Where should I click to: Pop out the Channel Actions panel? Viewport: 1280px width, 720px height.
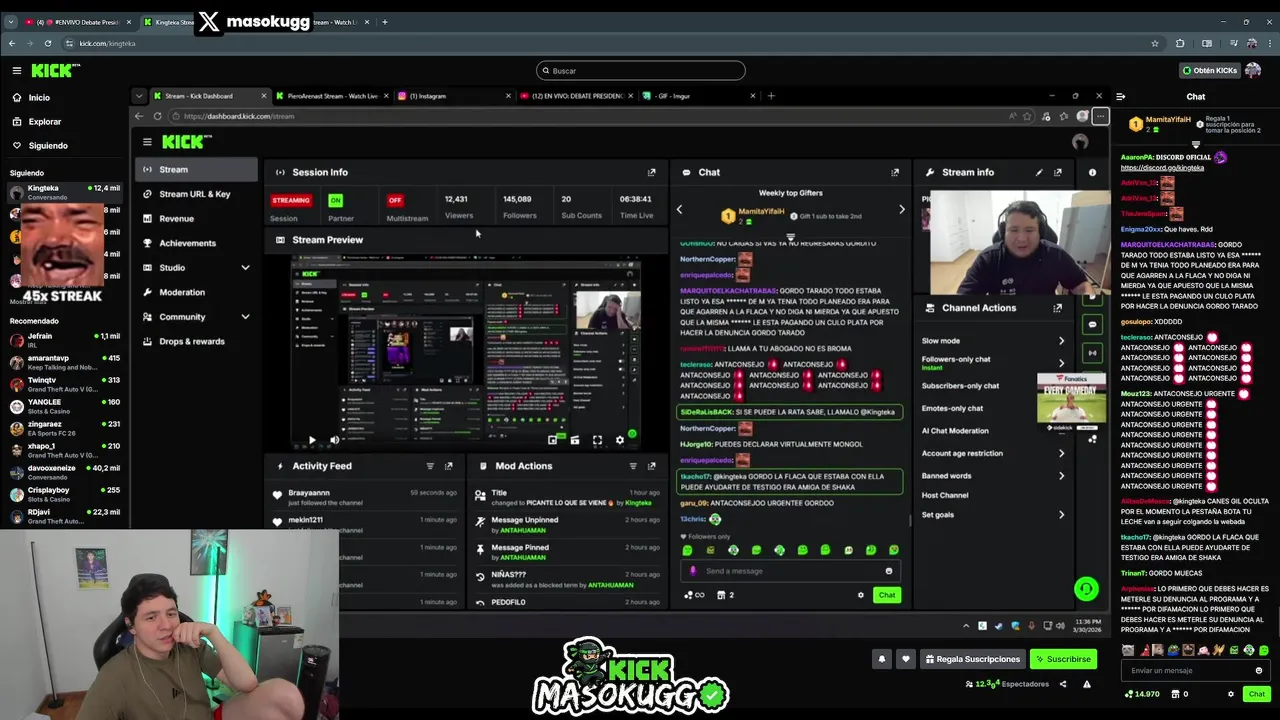(x=1057, y=308)
